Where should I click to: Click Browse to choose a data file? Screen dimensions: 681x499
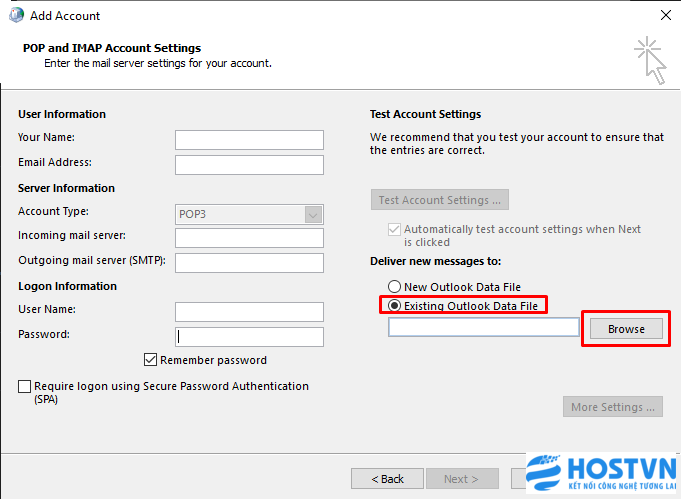626,329
